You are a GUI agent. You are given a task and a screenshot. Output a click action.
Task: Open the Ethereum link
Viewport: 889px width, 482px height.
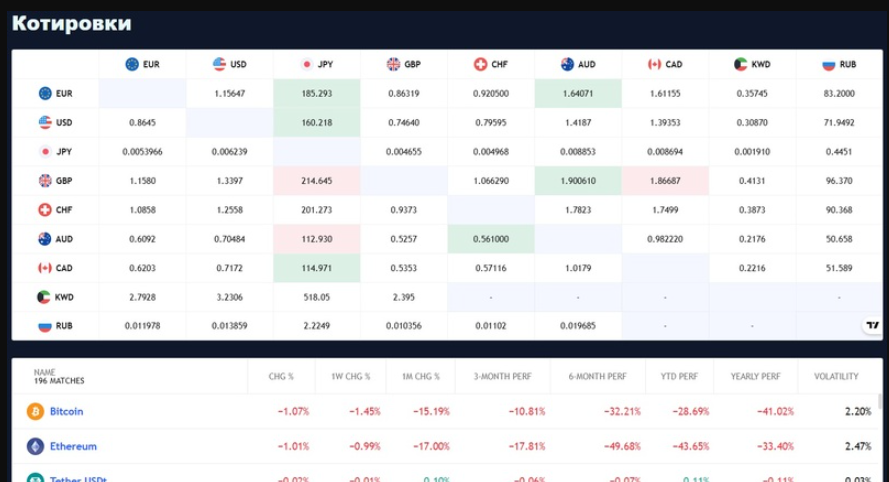pyautogui.click(x=73, y=447)
